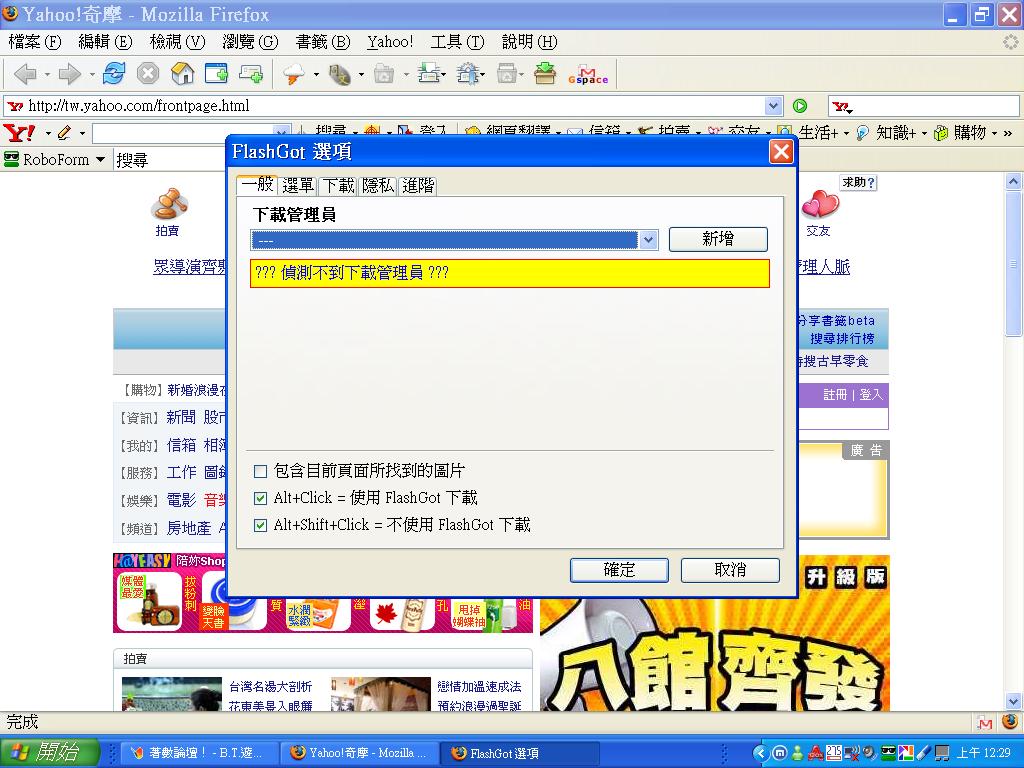Click the 求助 help link
1024x768 pixels.
pos(858,183)
